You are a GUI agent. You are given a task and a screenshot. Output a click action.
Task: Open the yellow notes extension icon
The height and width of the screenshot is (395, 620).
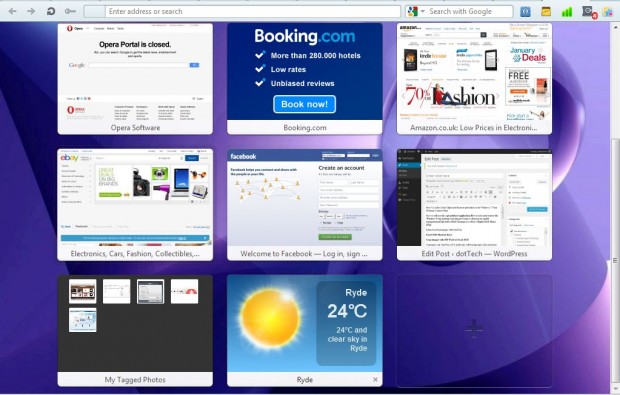pyautogui.click(x=546, y=11)
